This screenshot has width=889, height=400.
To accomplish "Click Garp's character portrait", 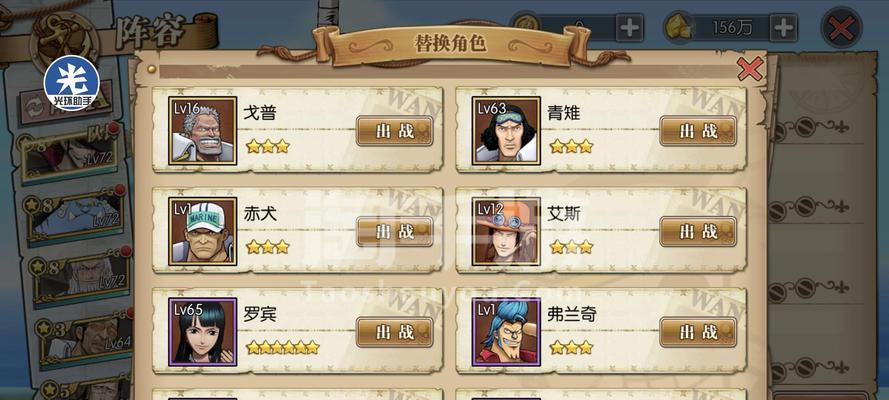I will coord(202,131).
